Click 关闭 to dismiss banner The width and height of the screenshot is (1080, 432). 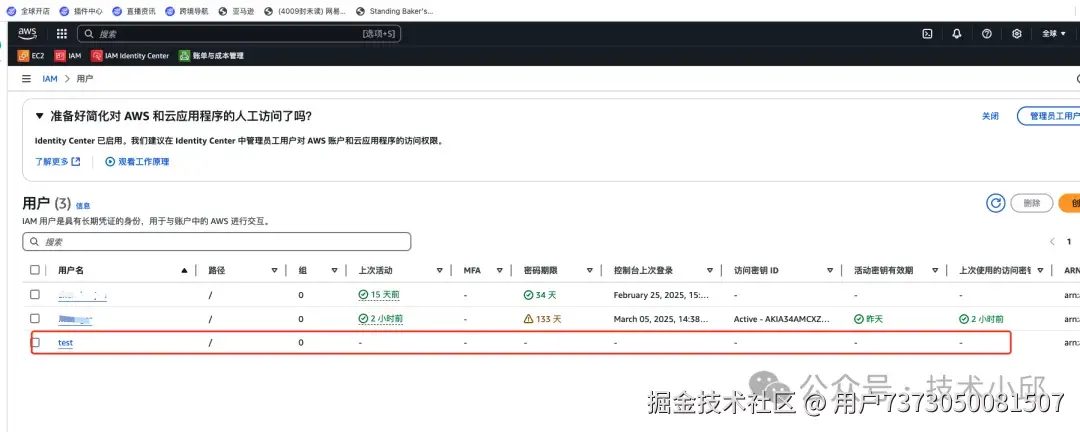click(990, 116)
